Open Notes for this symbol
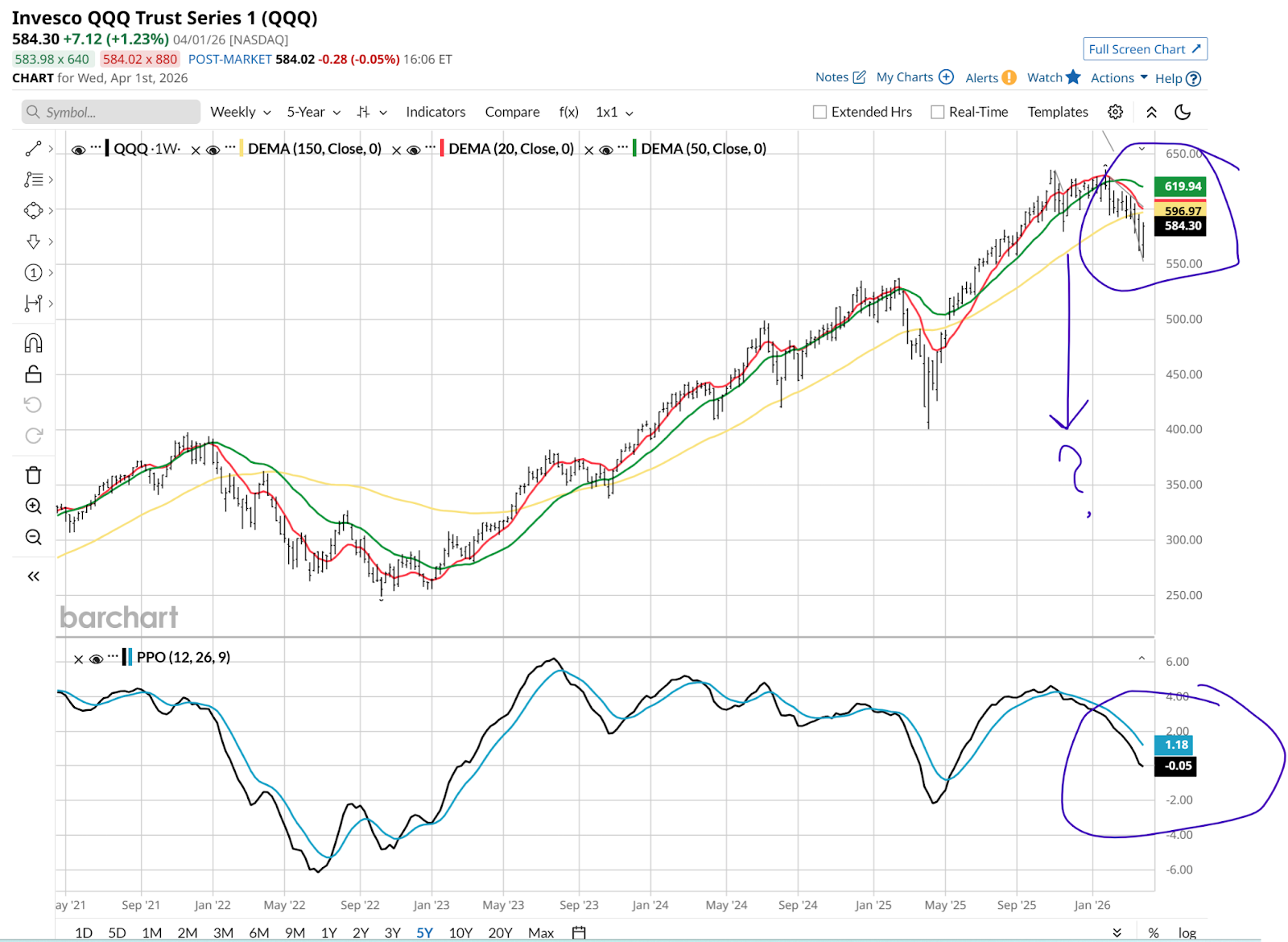Viewport: 1288px width, 942px height. point(840,77)
